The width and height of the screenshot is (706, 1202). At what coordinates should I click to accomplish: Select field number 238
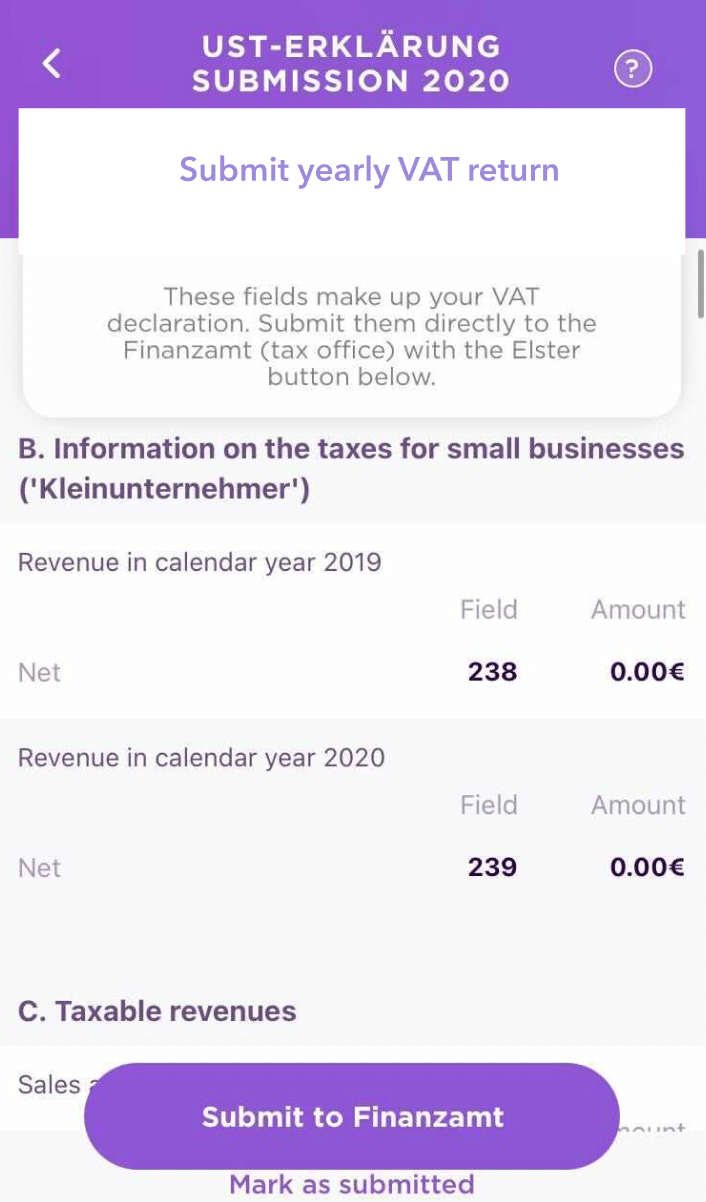[492, 671]
